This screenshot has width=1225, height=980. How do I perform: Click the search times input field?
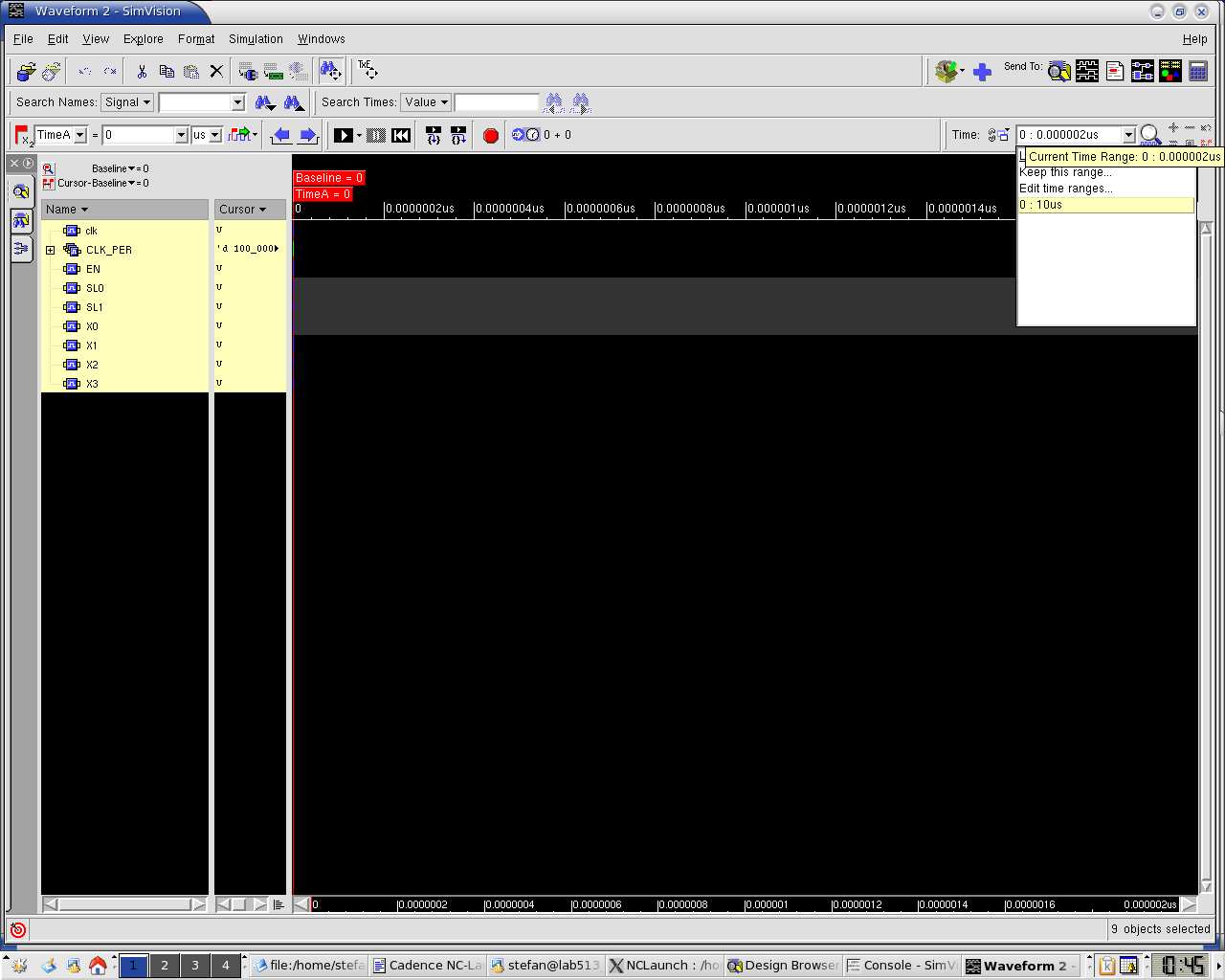(497, 102)
